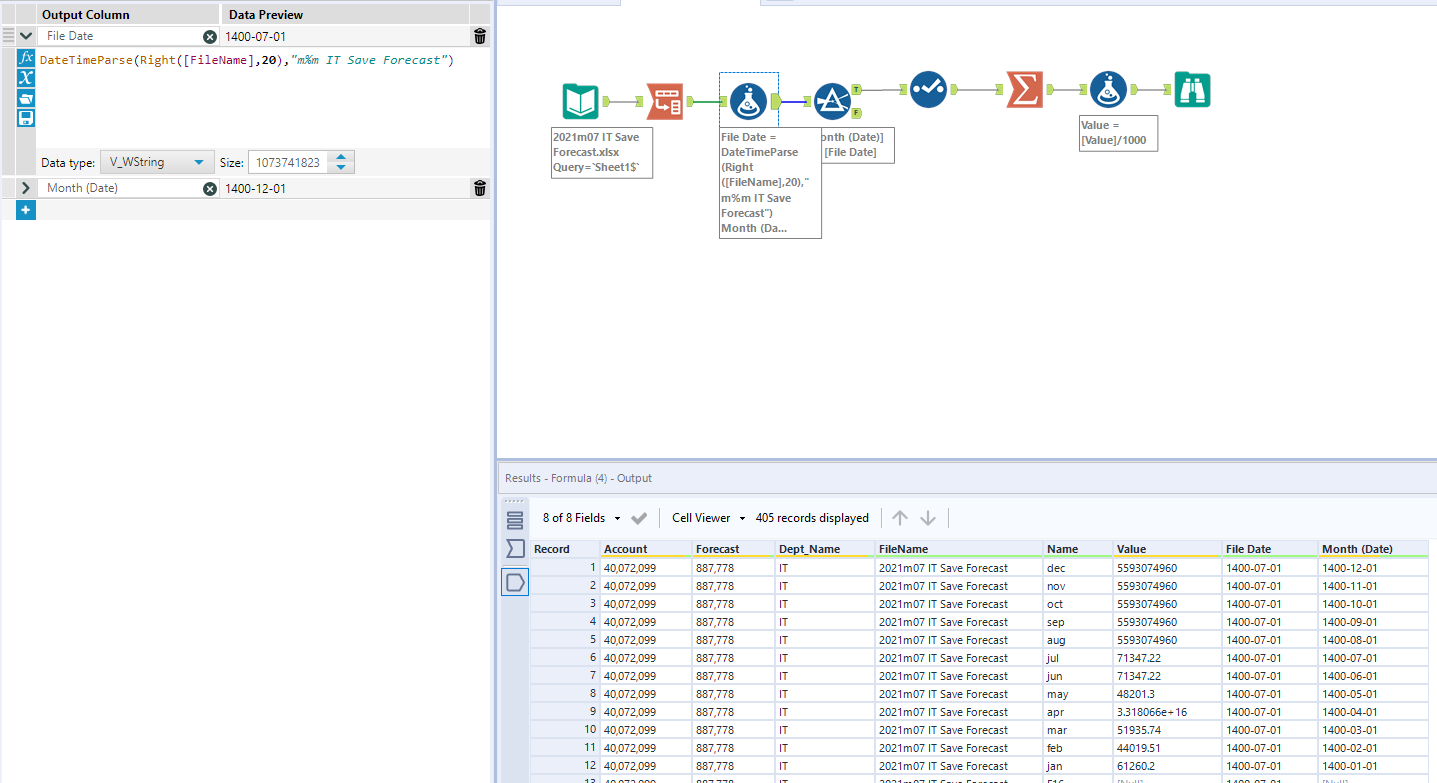Image resolution: width=1437 pixels, height=783 pixels.
Task: Click the Transpose tool node
Action: click(665, 101)
